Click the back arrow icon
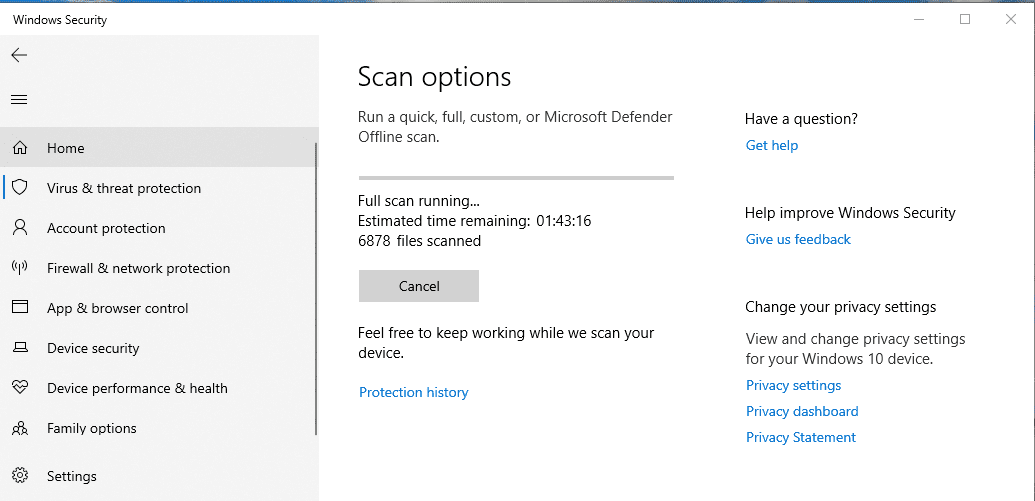This screenshot has height=501, width=1035. (x=19, y=55)
